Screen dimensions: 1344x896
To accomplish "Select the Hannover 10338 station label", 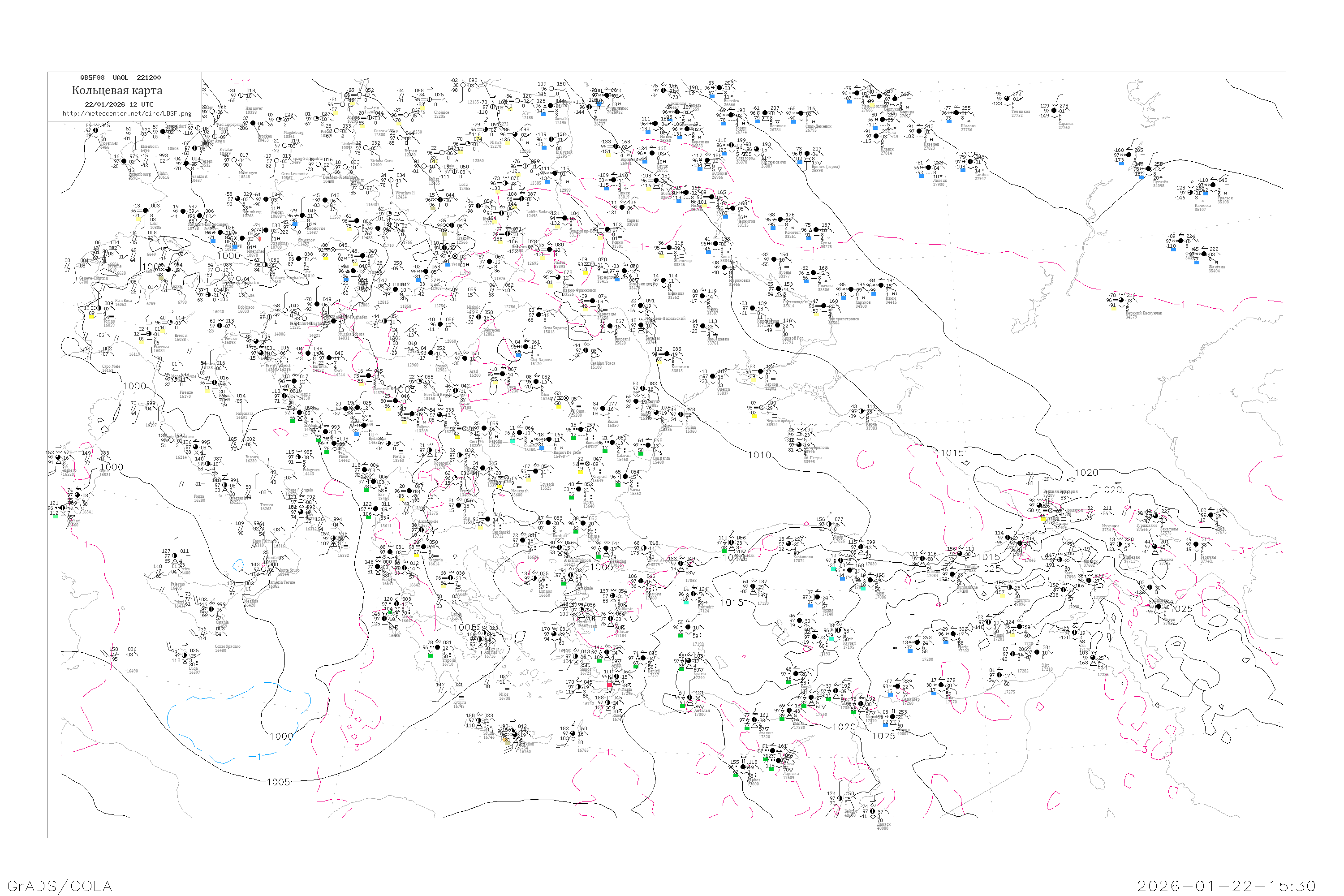I will pos(254,110).
